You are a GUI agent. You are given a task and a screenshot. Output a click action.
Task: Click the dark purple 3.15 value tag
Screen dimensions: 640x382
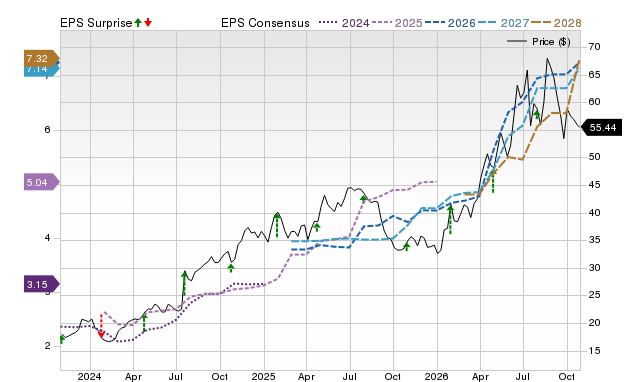click(x=42, y=284)
